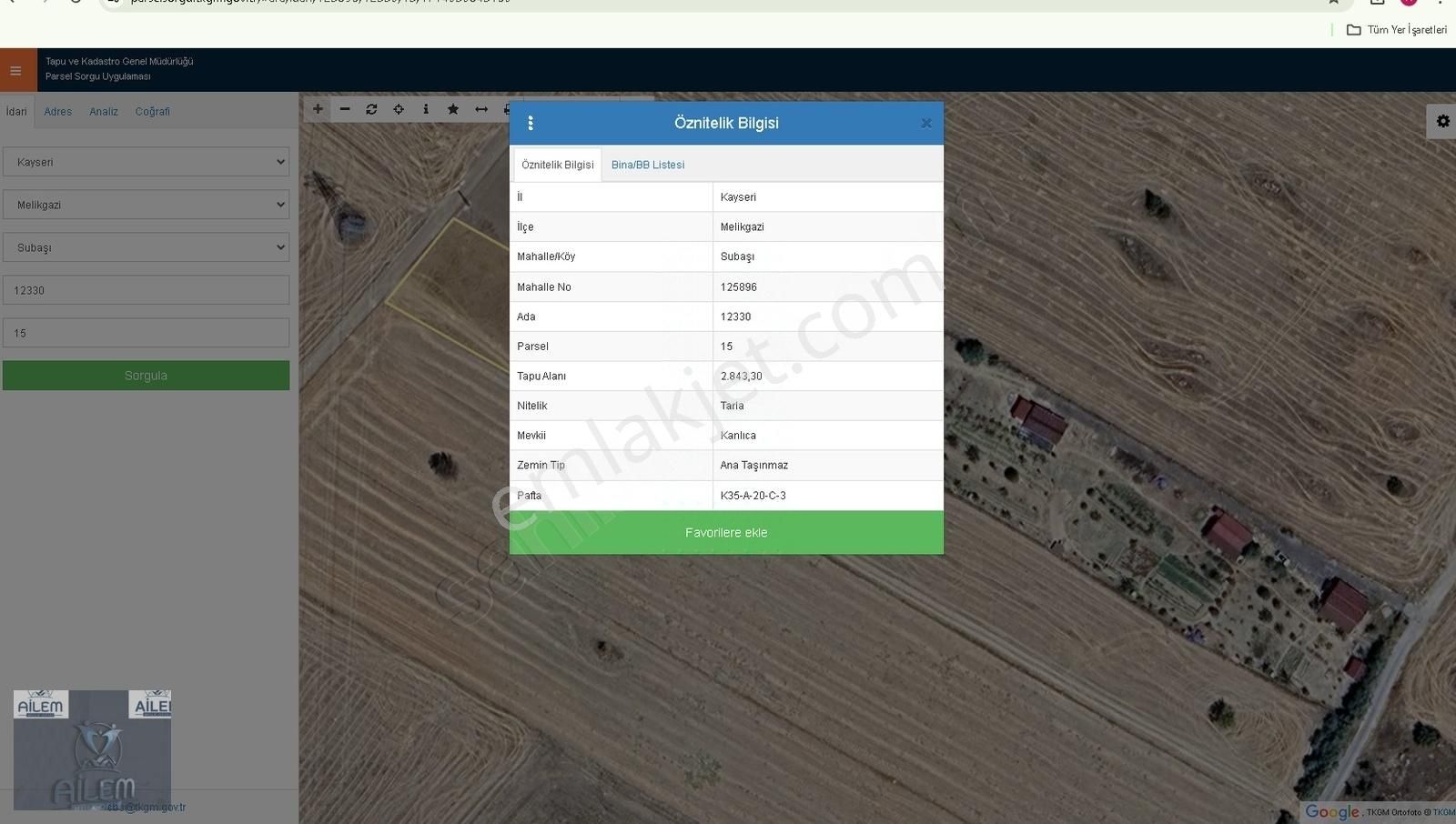Click the Ada value 12330 in the table
Image resolution: width=1456 pixels, height=824 pixels.
point(735,317)
